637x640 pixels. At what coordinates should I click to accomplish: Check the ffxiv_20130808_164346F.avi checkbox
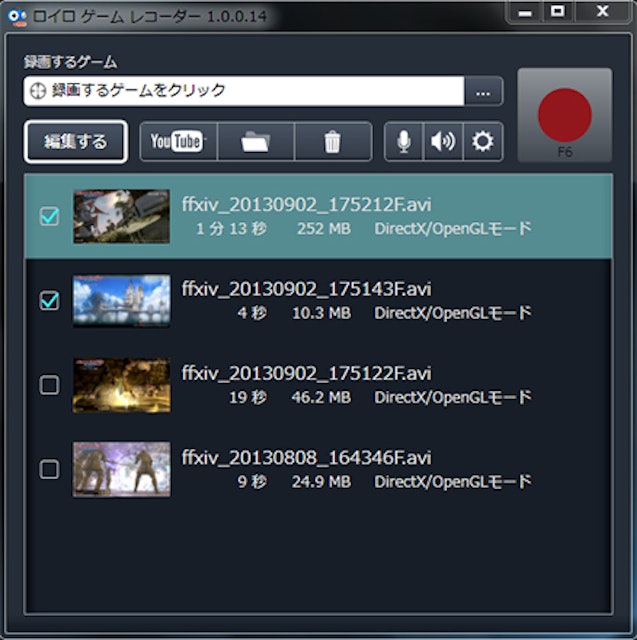(x=49, y=469)
